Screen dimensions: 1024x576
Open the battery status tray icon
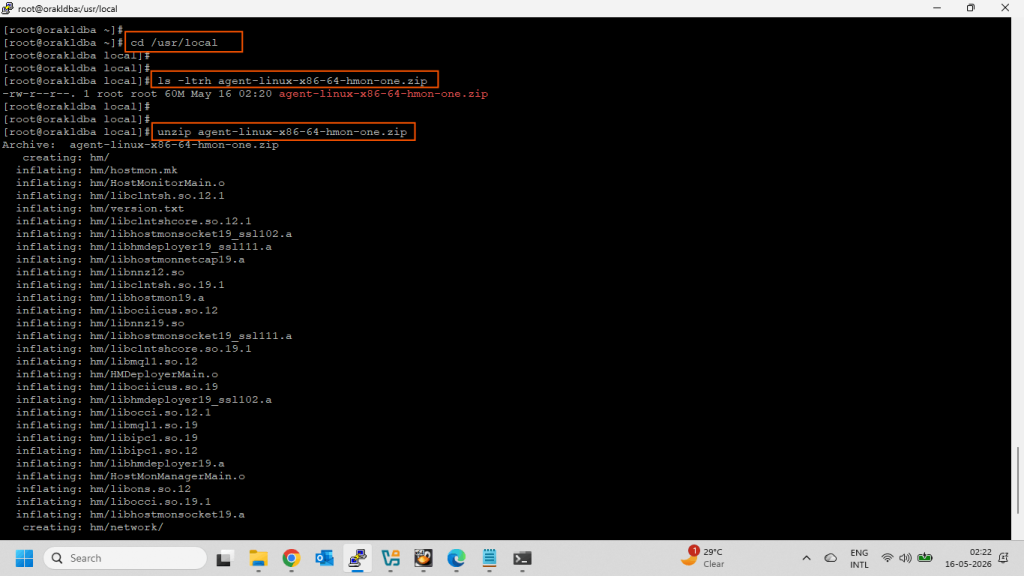tap(925, 558)
